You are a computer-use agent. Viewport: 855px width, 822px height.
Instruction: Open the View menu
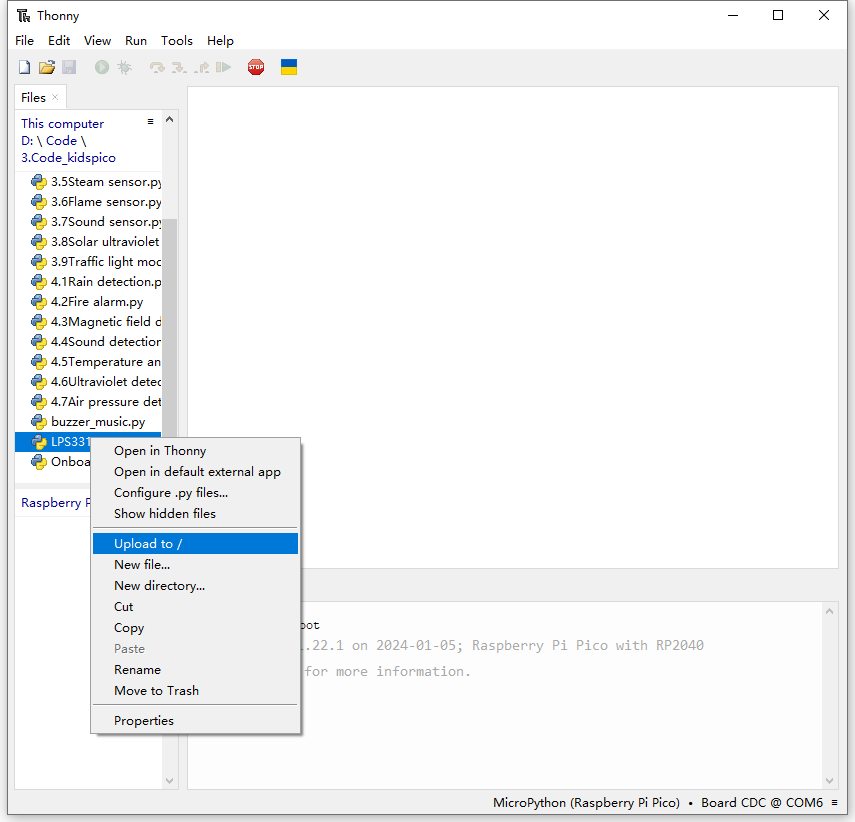click(x=98, y=41)
